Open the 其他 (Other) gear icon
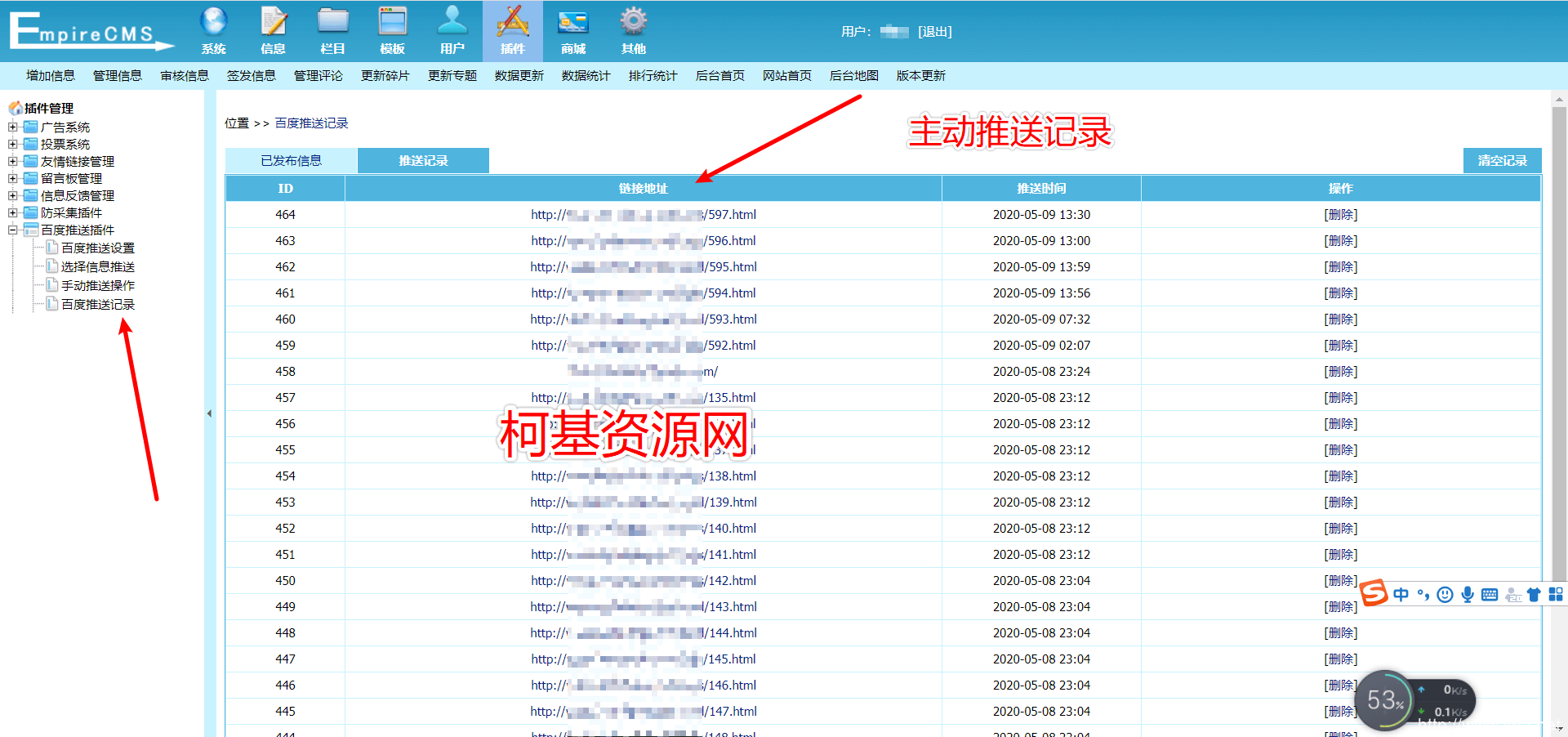Image resolution: width=1568 pixels, height=737 pixels. point(634,30)
